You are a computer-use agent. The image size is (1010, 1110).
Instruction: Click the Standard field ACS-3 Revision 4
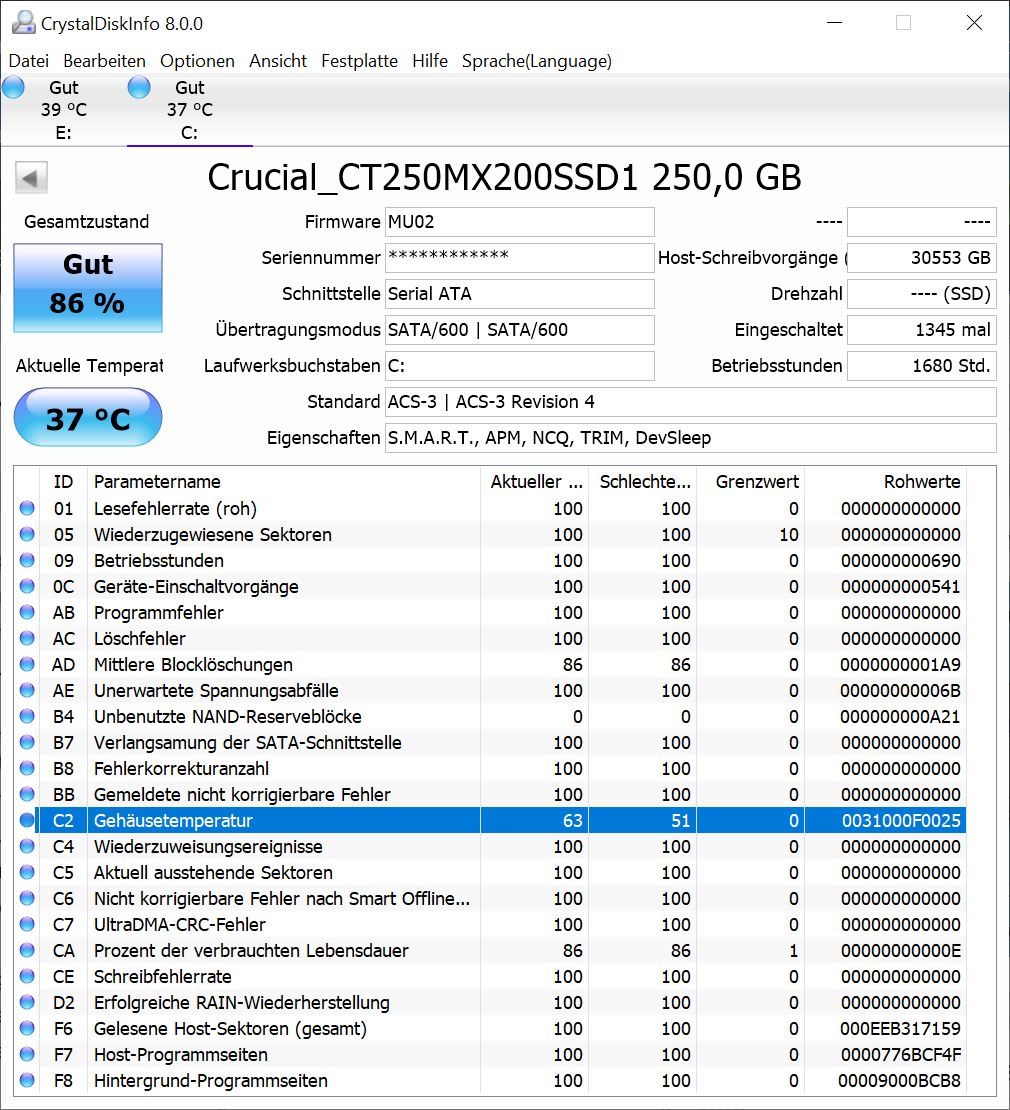coord(691,402)
